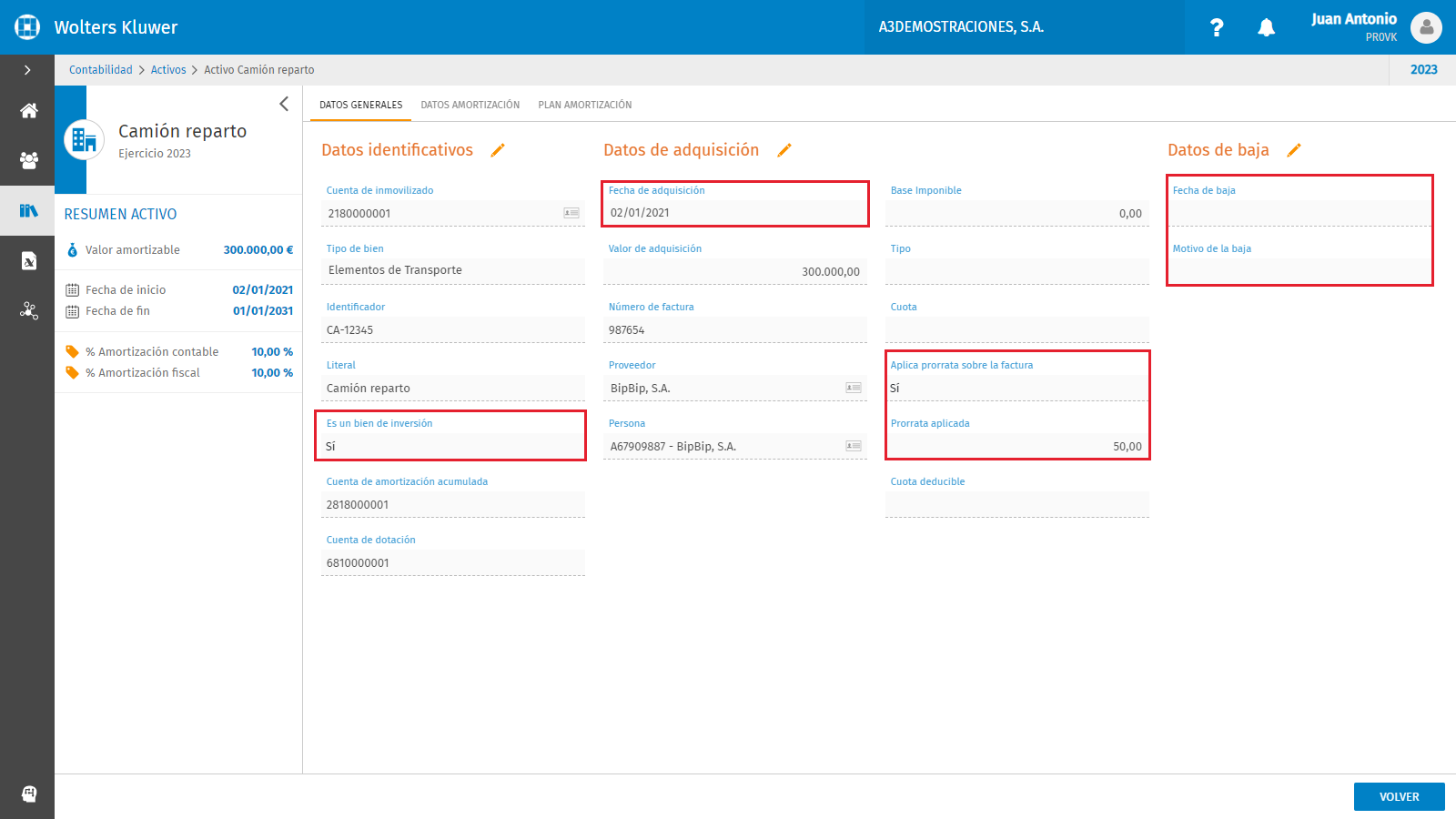The image size is (1456, 819).
Task: Switch to Plan Amortización tab
Action: (584, 105)
